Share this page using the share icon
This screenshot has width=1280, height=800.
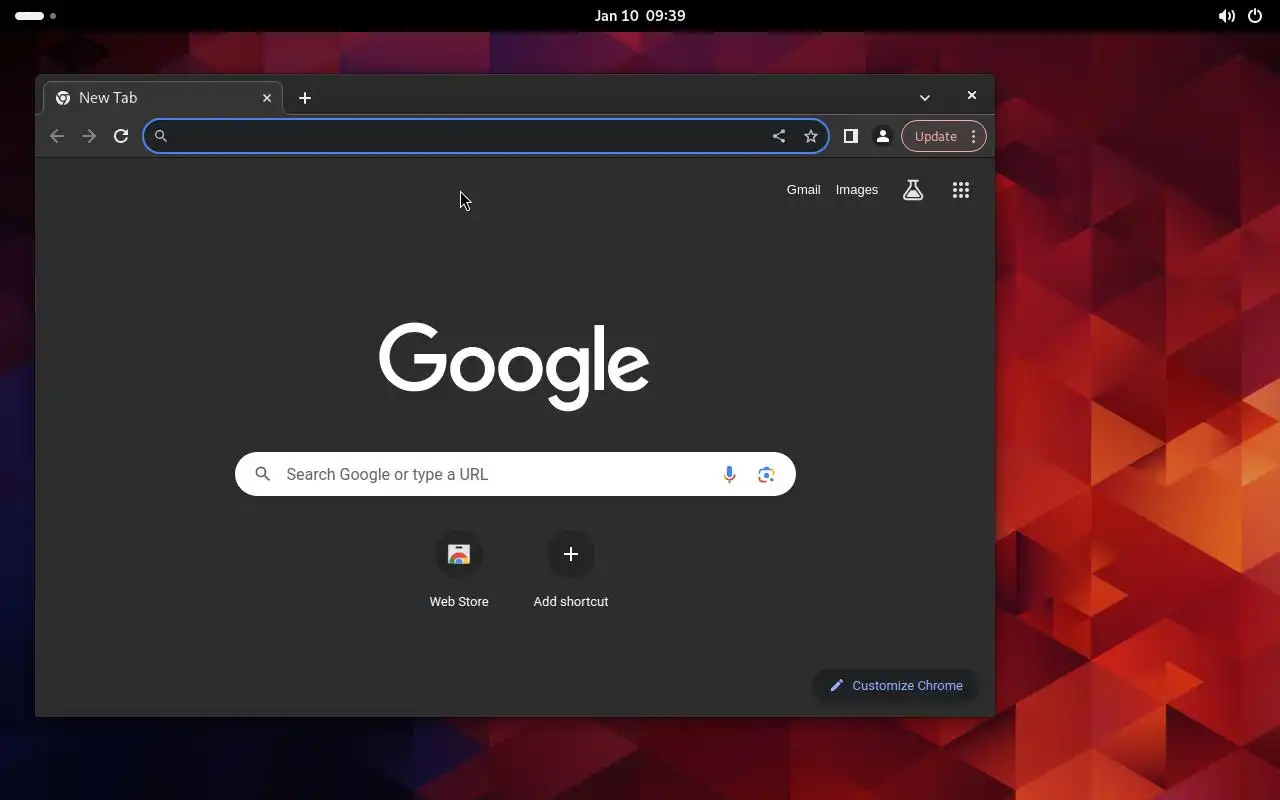click(779, 136)
